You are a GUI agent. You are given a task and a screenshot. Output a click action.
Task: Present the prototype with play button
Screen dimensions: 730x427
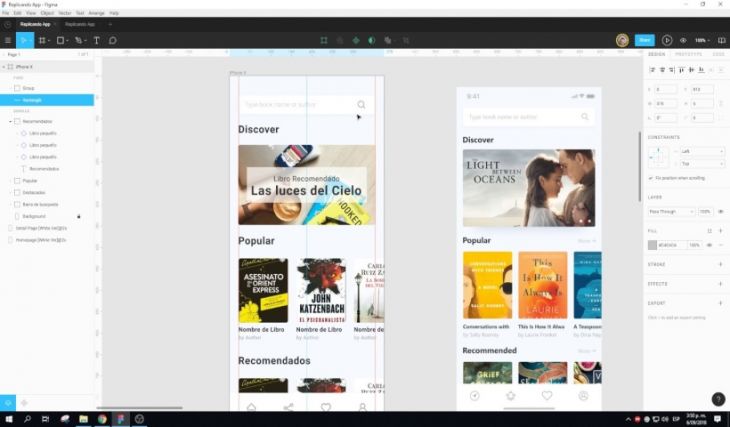[667, 41]
